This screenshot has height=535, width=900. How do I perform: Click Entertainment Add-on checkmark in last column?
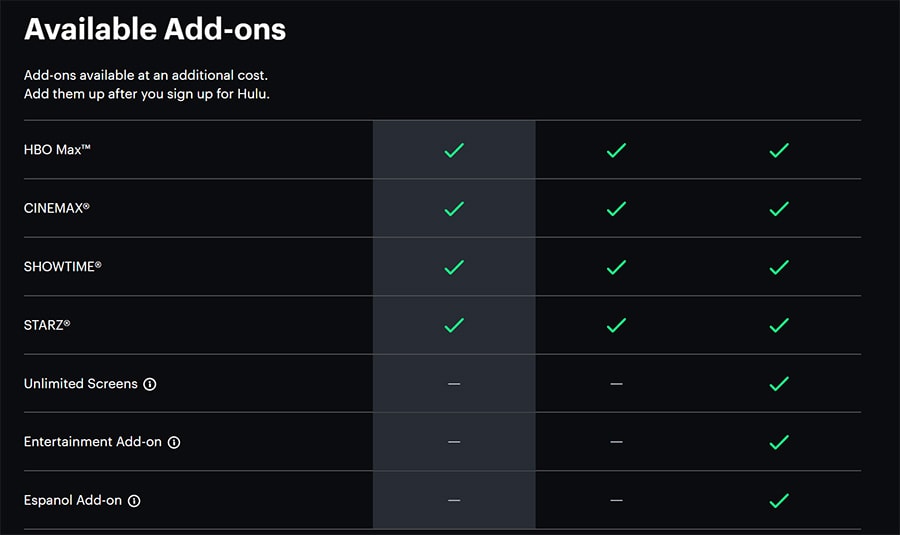(779, 442)
